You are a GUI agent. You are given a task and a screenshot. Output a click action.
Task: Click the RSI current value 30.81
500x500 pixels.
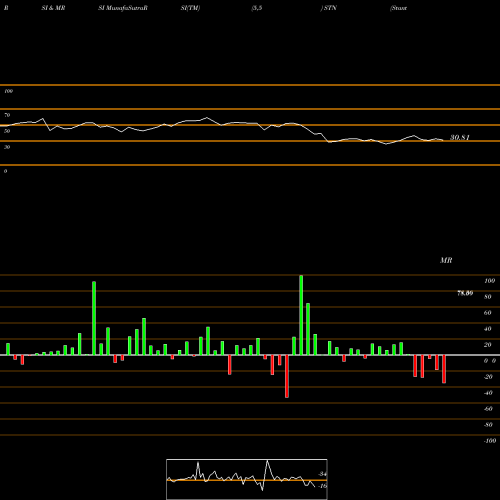tap(460, 137)
